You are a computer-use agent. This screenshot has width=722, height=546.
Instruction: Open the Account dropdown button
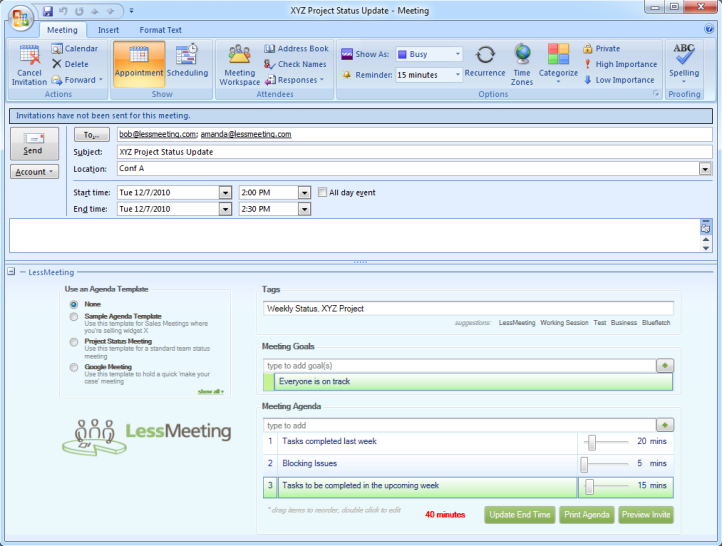(x=35, y=172)
